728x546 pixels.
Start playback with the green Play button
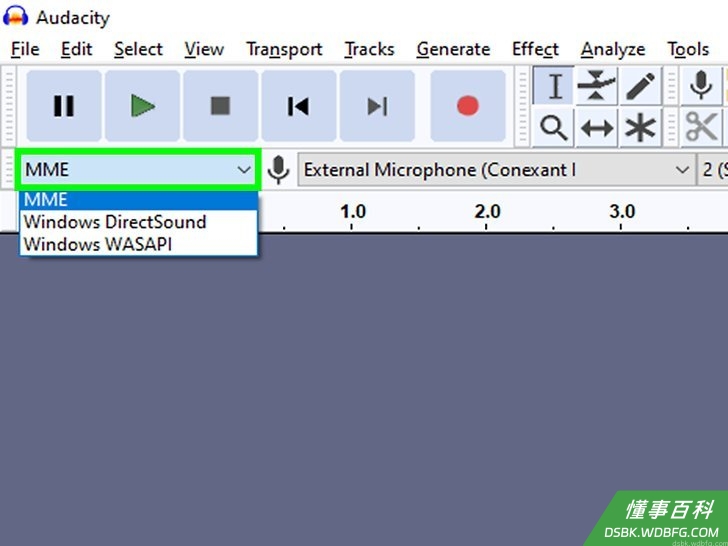click(143, 106)
